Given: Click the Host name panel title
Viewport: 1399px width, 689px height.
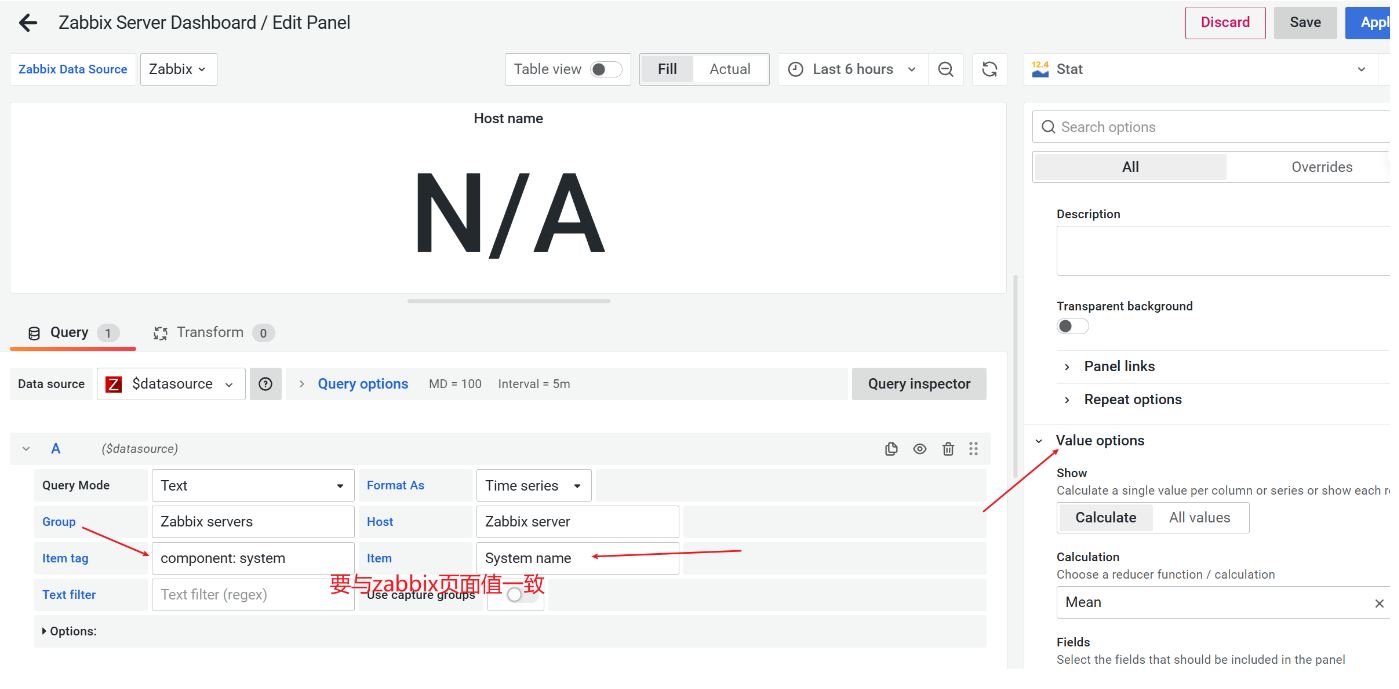Looking at the screenshot, I should (x=508, y=118).
